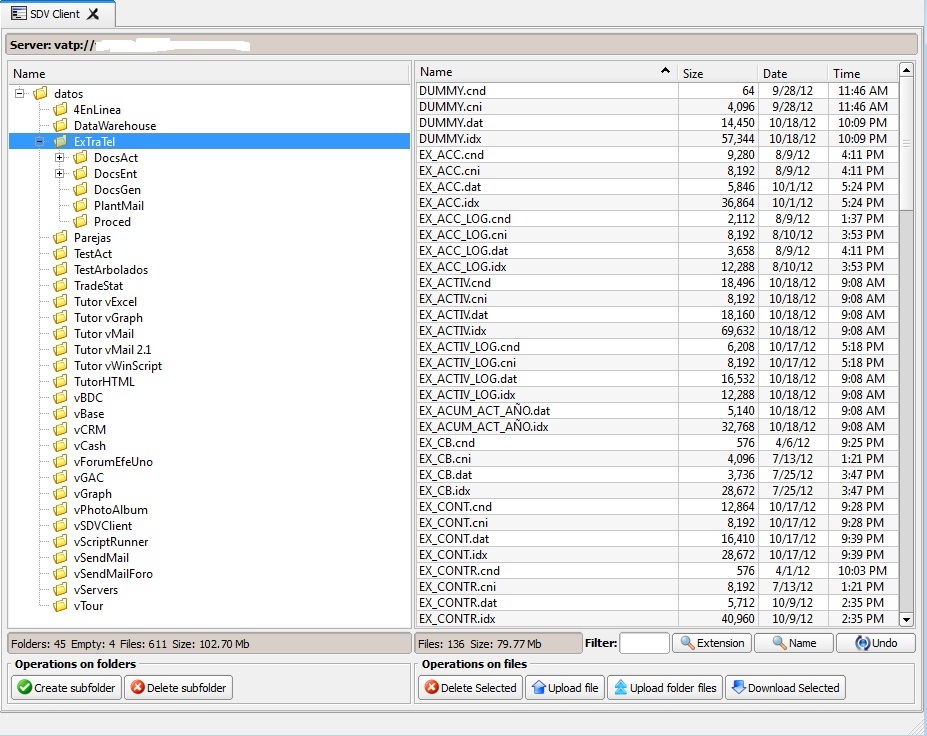Collapse the datos root folder
Screen dimensions: 927x736
20,93
